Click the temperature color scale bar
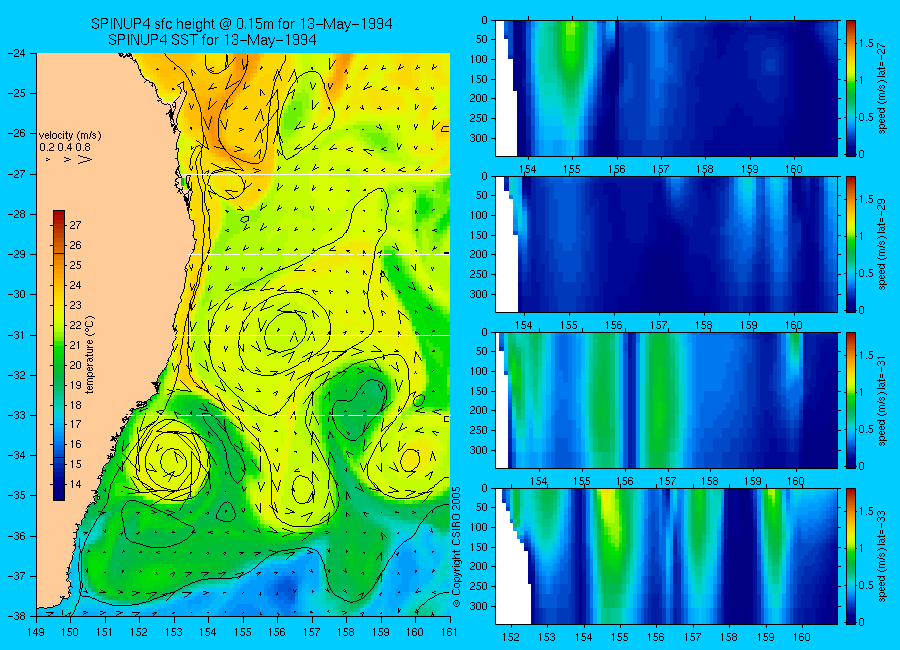Screen dimensions: 900x650 (59, 355)
